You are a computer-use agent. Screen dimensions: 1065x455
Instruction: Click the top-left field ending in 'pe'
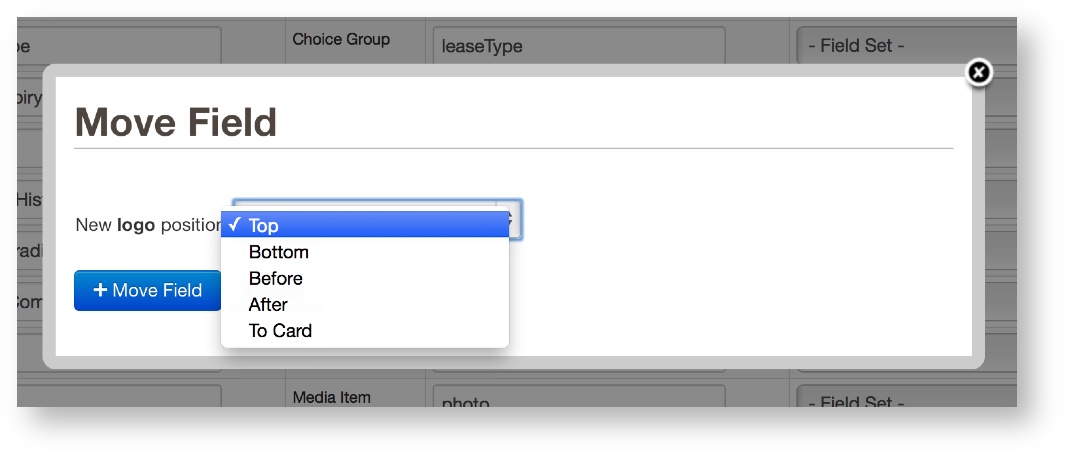(x=110, y=46)
